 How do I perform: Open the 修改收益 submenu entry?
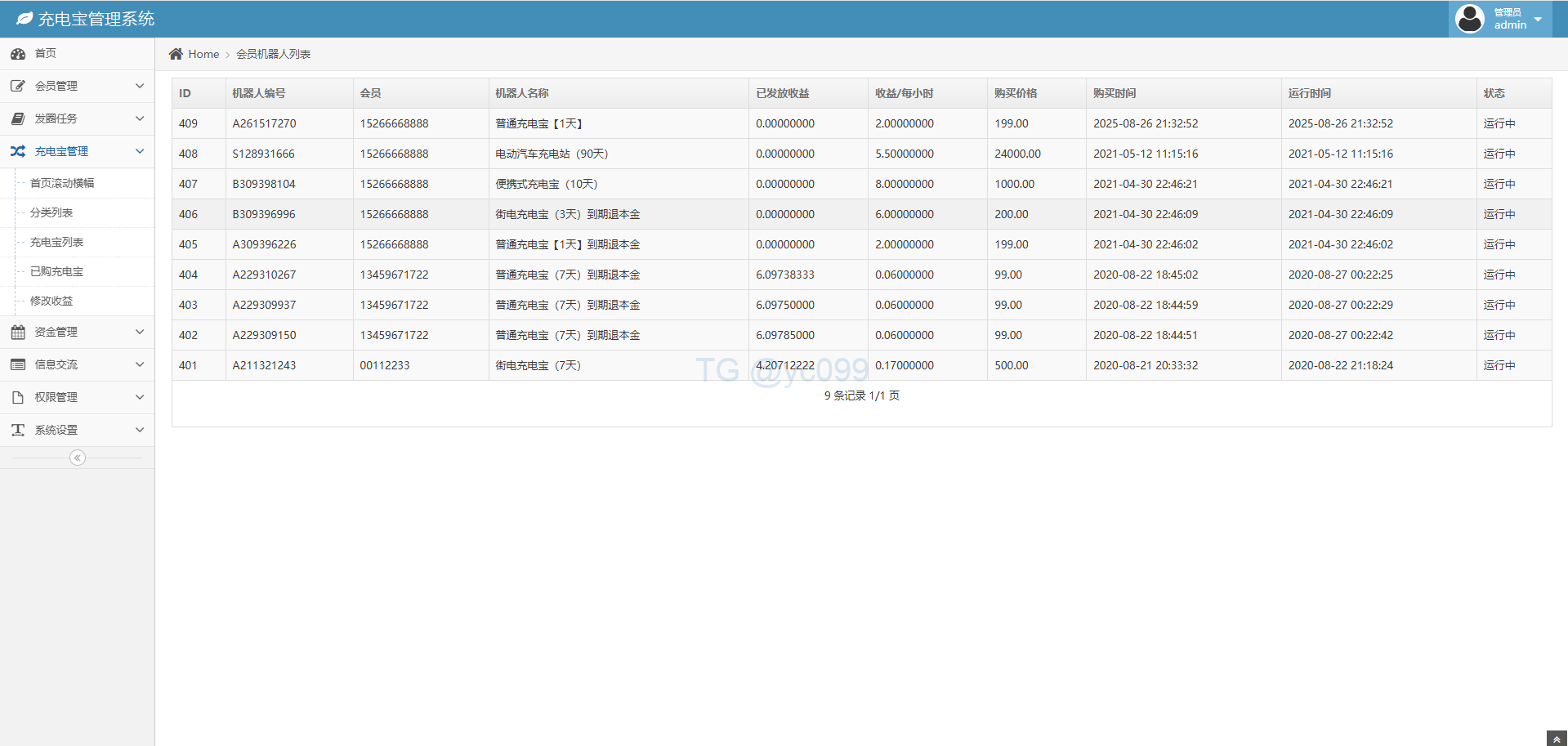(x=51, y=301)
